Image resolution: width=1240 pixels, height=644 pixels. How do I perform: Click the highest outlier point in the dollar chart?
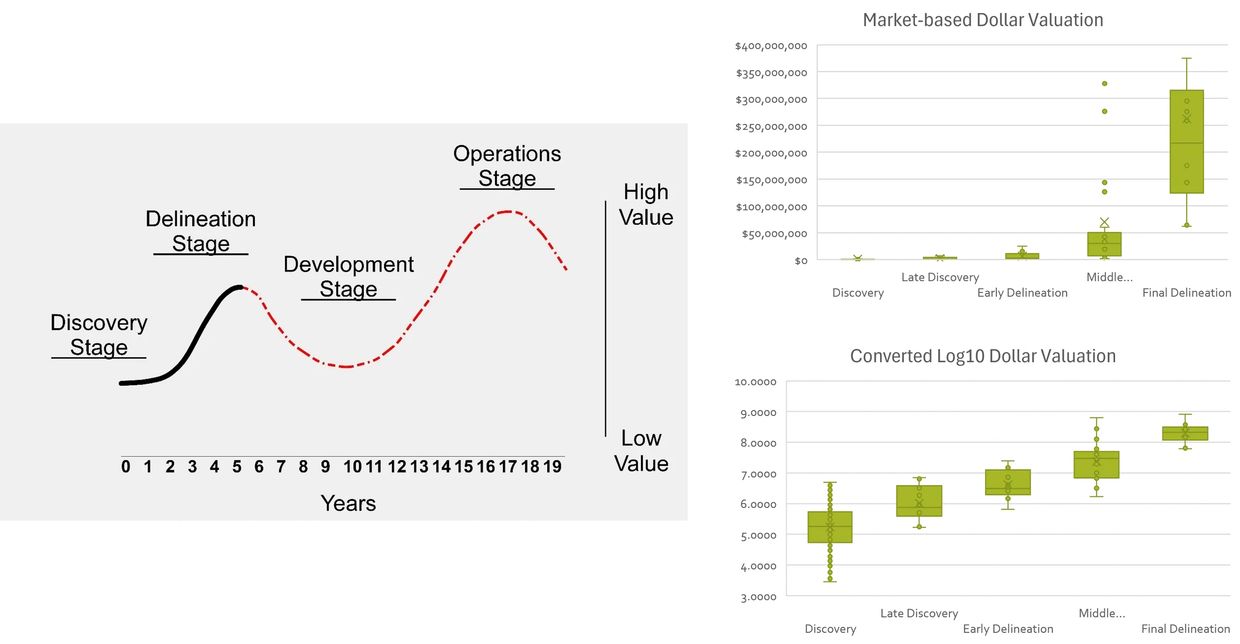pyautogui.click(x=1104, y=83)
